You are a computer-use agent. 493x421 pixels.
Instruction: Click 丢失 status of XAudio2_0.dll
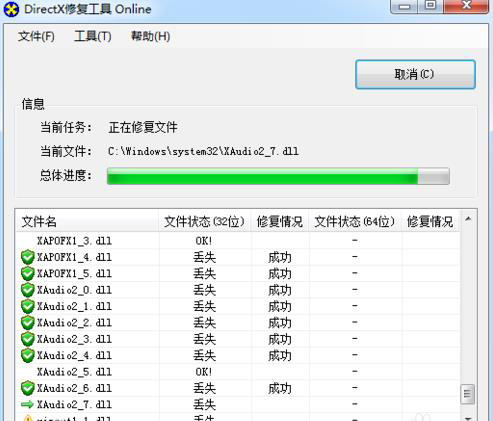[204, 290]
